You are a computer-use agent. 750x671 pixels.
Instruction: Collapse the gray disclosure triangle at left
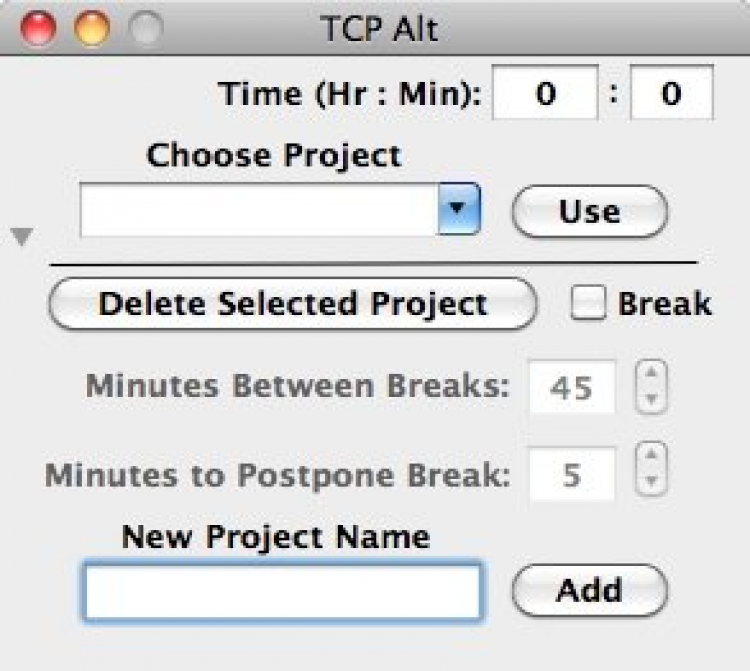tap(22, 237)
